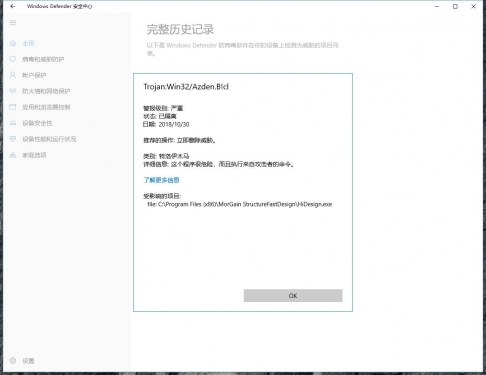This screenshot has width=486, height=375.
Task: Select 家庭选项 in sidebar
Action: point(34,155)
